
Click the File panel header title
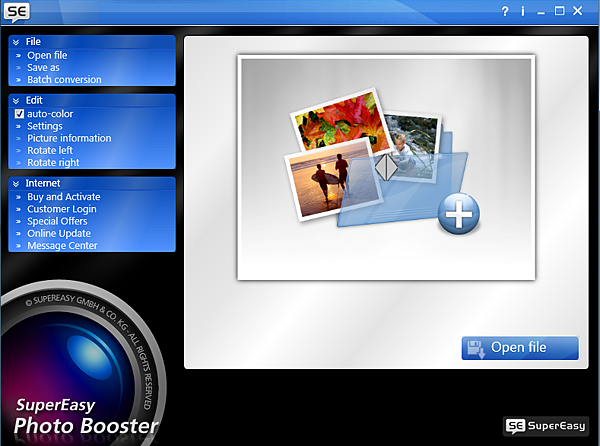coord(33,42)
